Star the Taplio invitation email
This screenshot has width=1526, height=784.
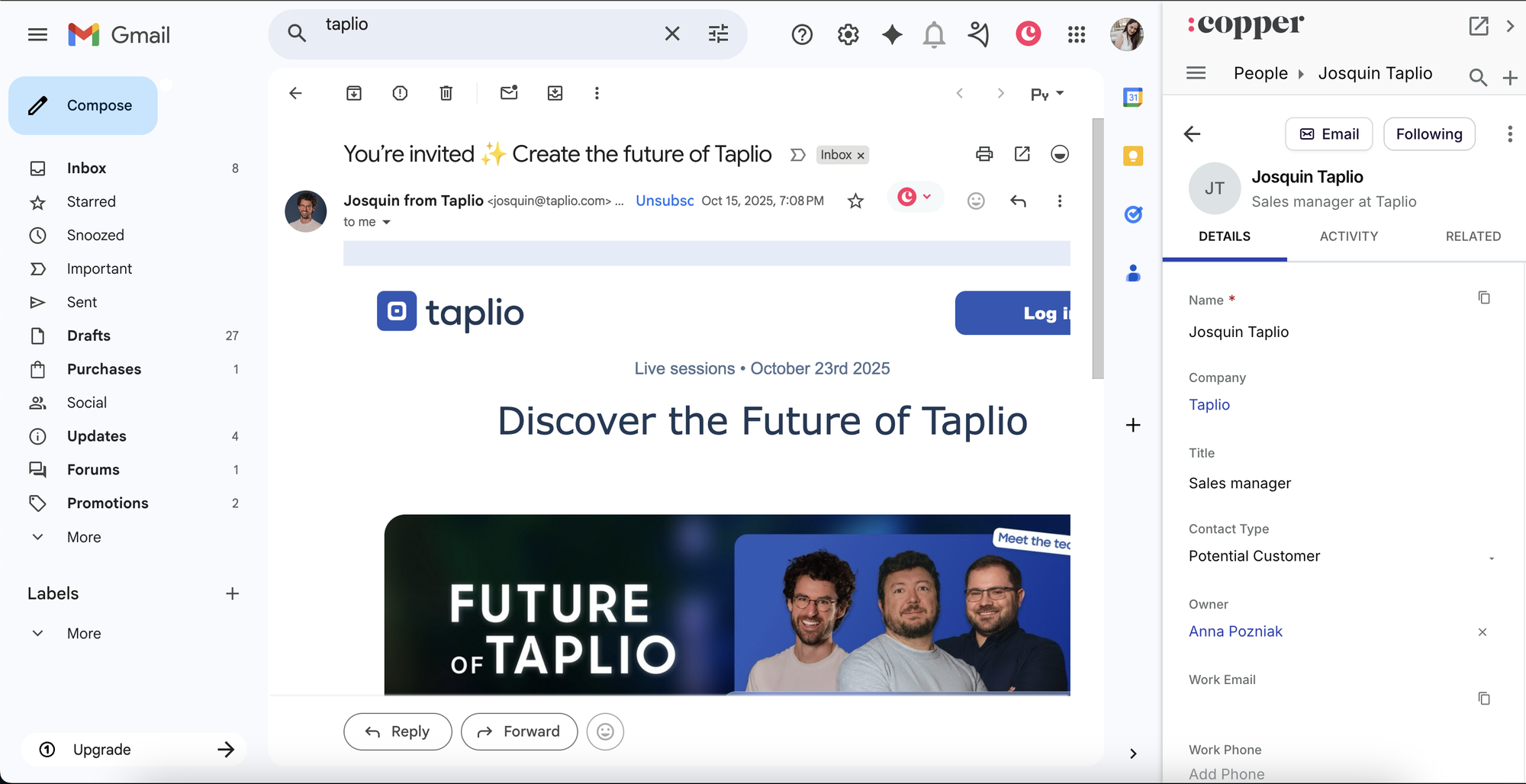click(855, 201)
